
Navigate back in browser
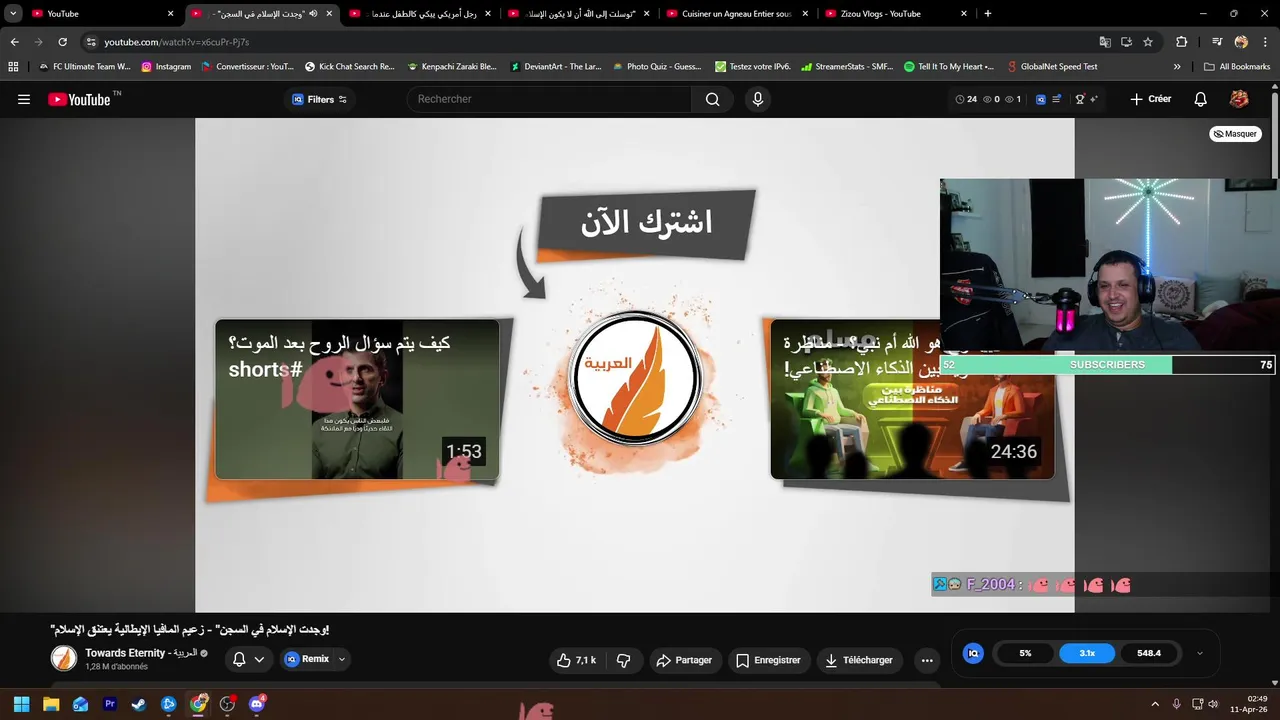(x=14, y=42)
